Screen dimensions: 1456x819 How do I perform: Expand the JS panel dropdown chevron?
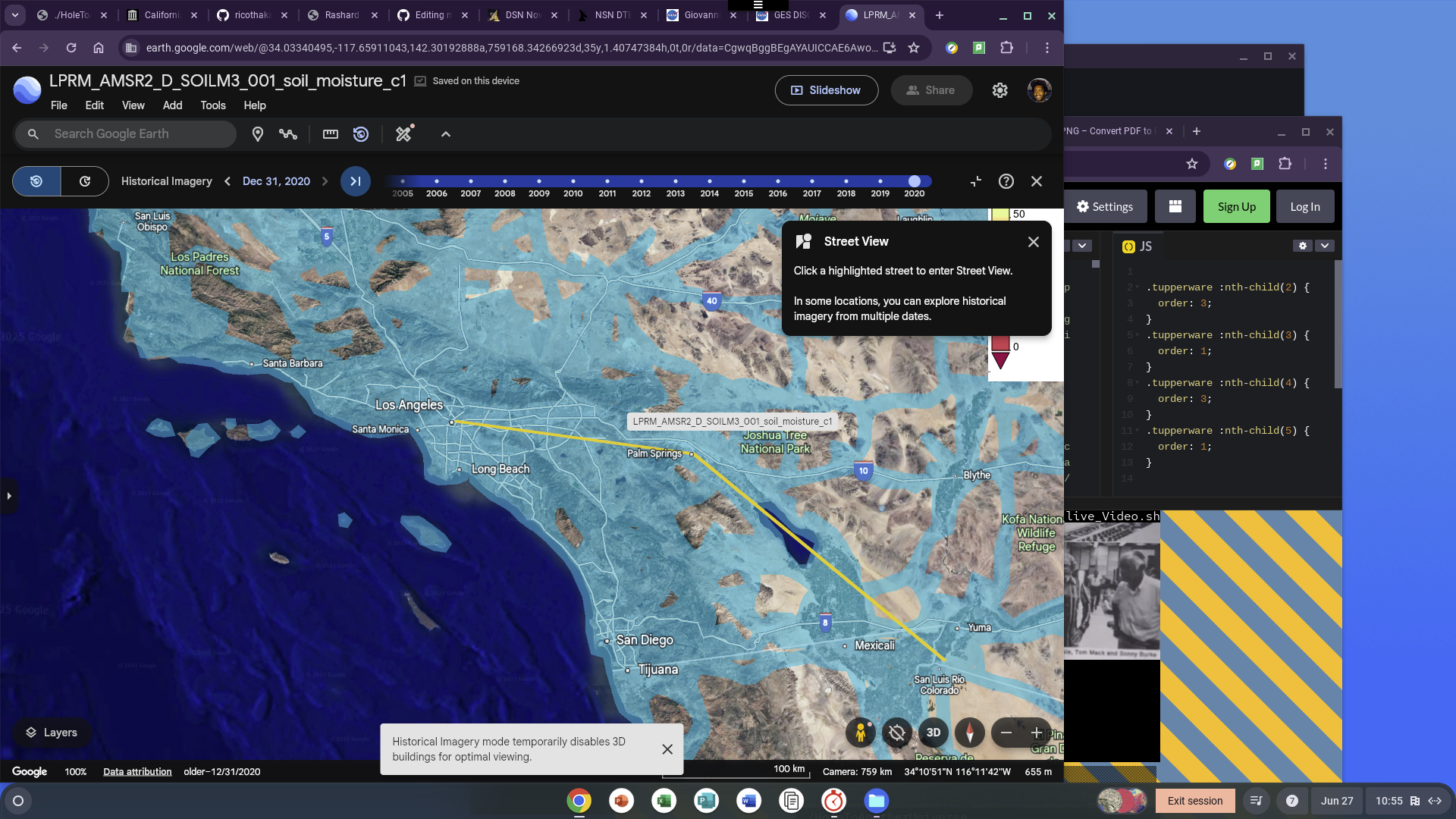[x=1325, y=246]
